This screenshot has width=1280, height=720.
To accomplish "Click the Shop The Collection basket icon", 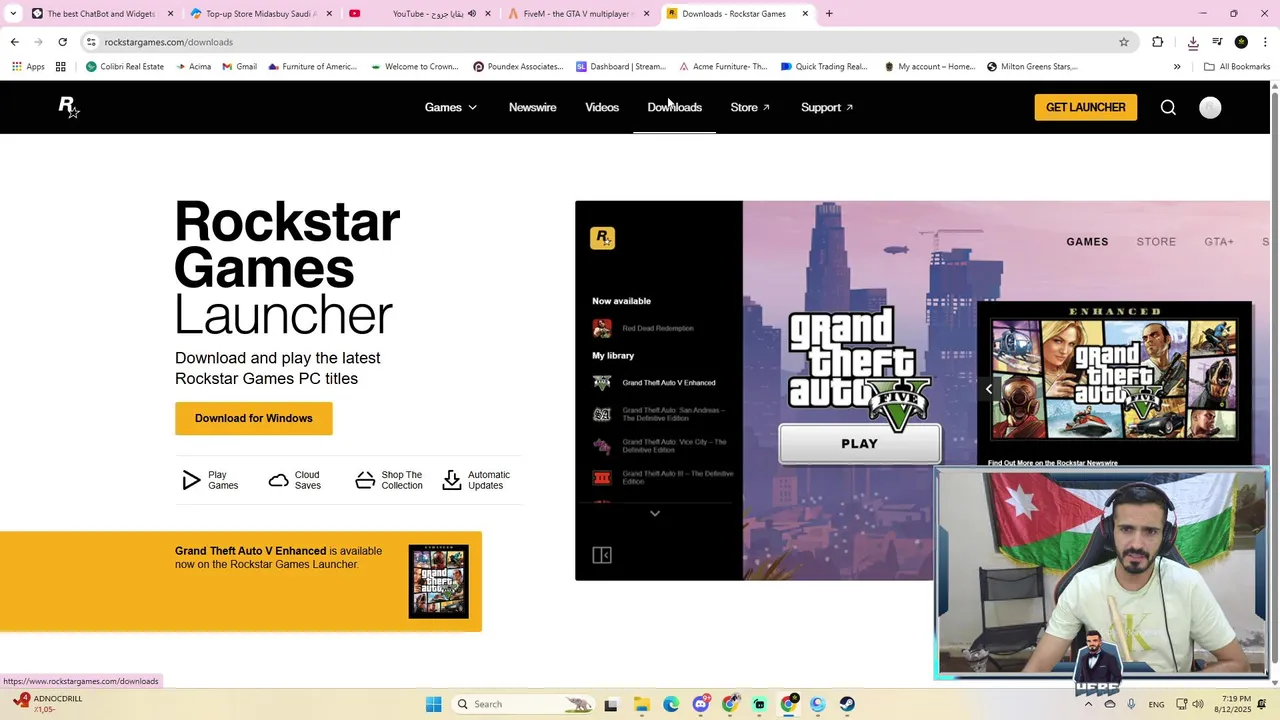I will [x=365, y=481].
